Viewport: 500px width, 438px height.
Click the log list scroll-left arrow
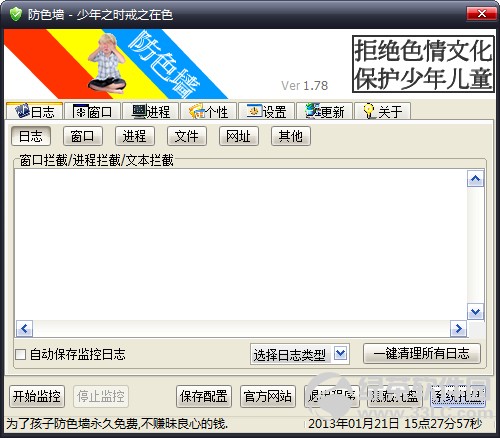point(24,329)
